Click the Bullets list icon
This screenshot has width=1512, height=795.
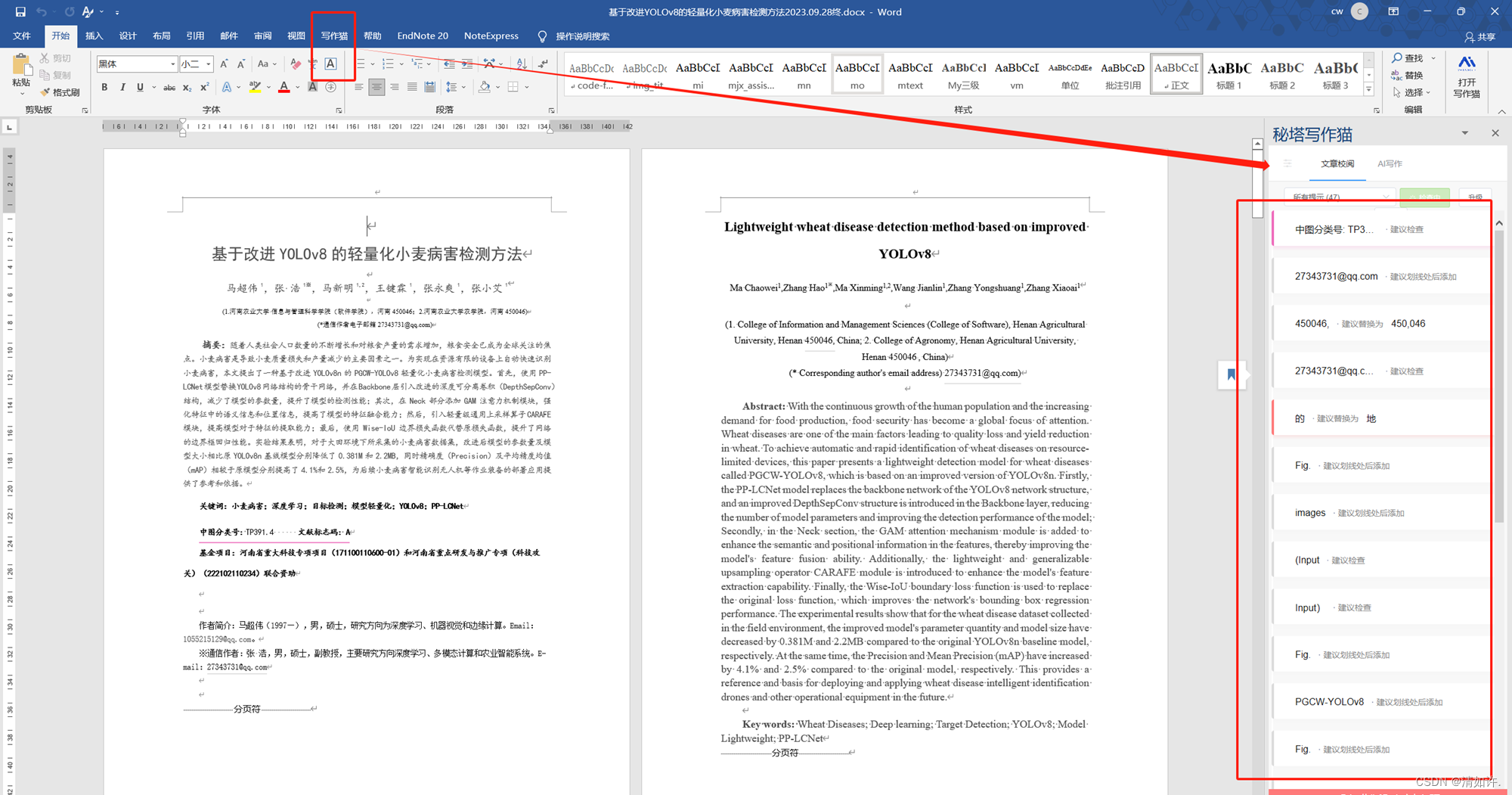361,64
